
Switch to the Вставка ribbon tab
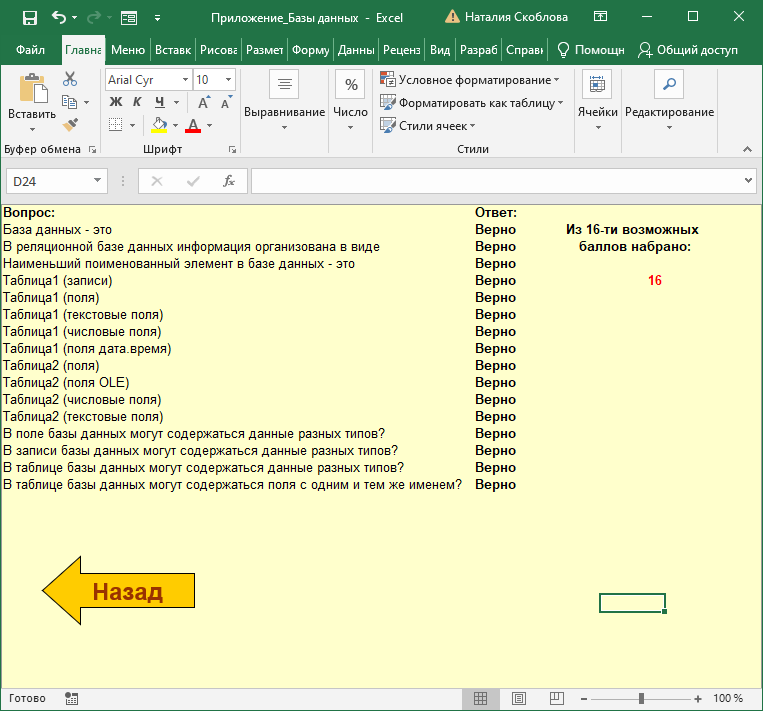point(173,50)
